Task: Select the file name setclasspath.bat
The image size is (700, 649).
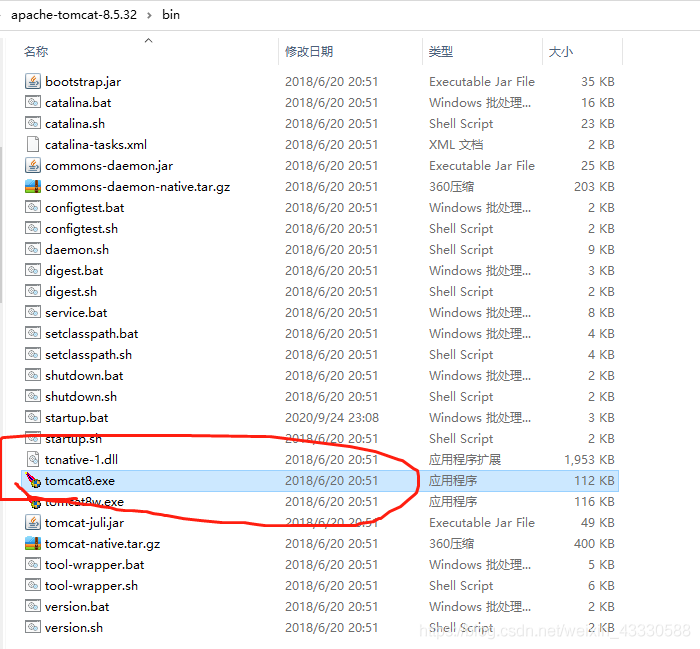Action: click(92, 333)
